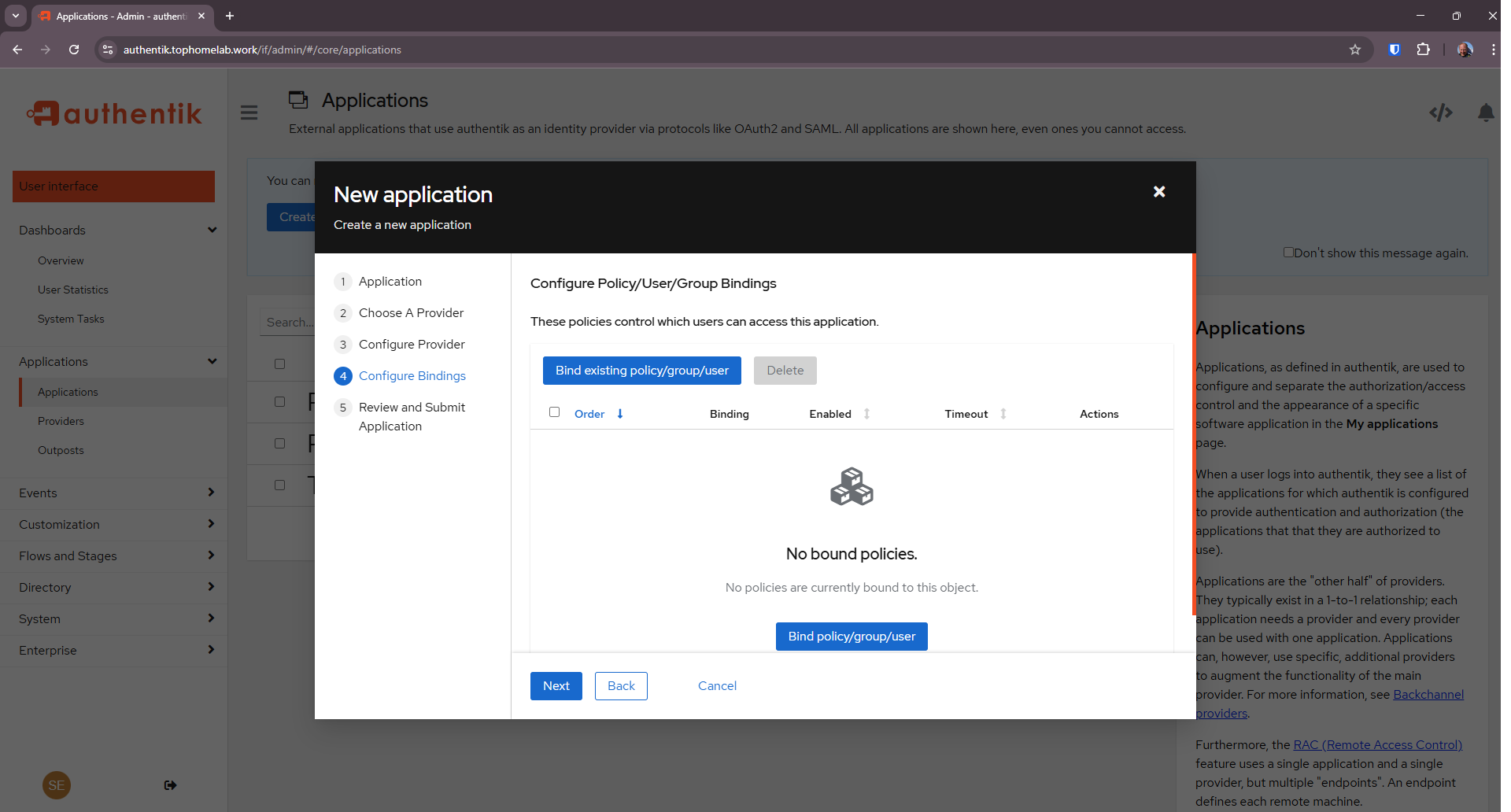Bookmark this page with star icon
The width and height of the screenshot is (1511, 812).
1354,50
